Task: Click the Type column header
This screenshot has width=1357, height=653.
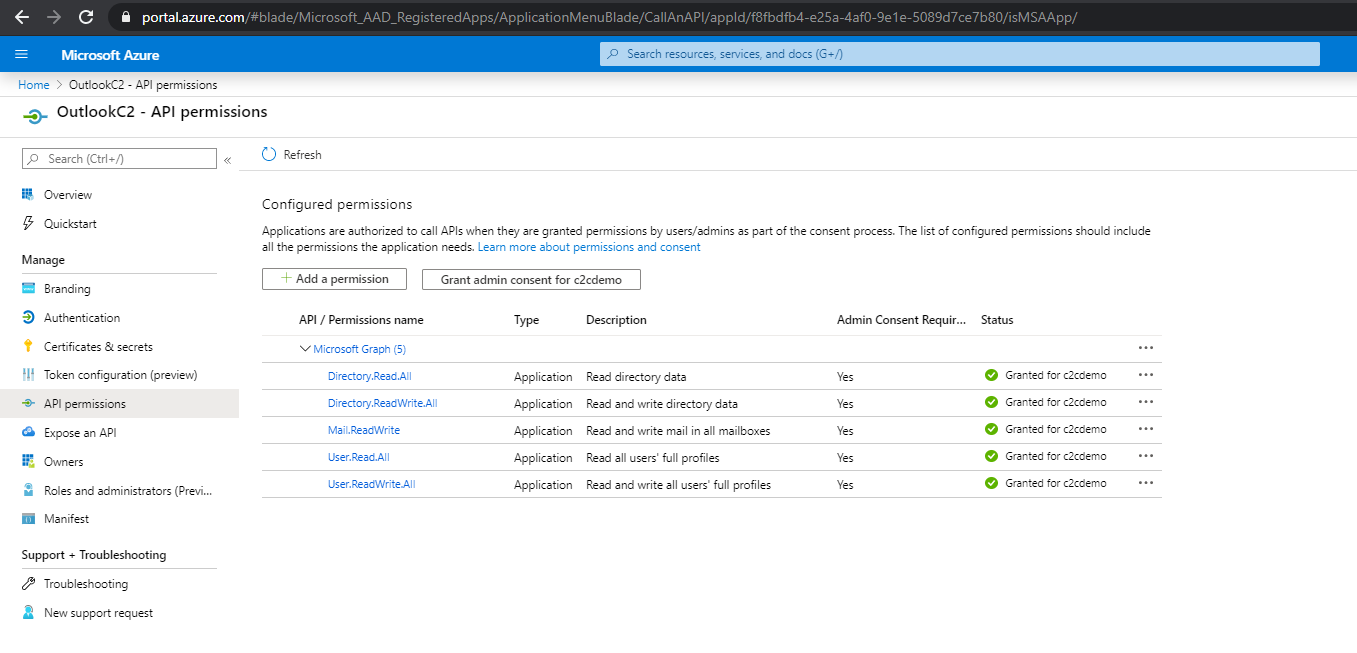Action: [x=526, y=320]
